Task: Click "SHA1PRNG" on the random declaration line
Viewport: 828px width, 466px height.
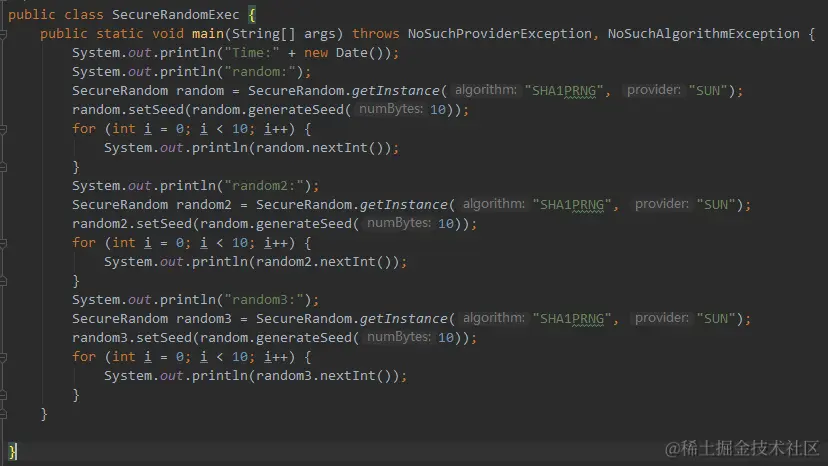Action: click(563, 91)
